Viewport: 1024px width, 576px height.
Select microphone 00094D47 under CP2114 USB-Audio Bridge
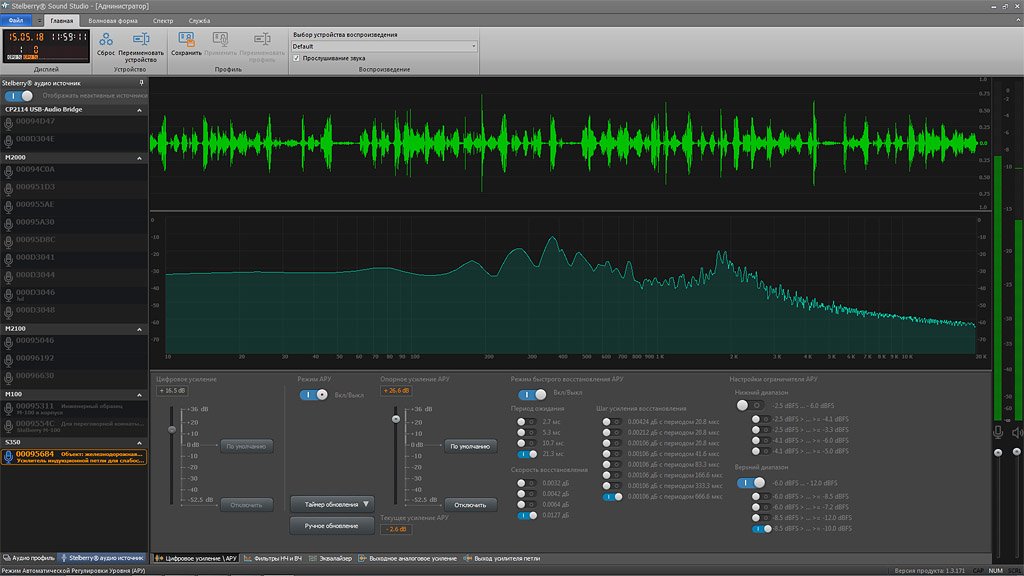(35, 122)
